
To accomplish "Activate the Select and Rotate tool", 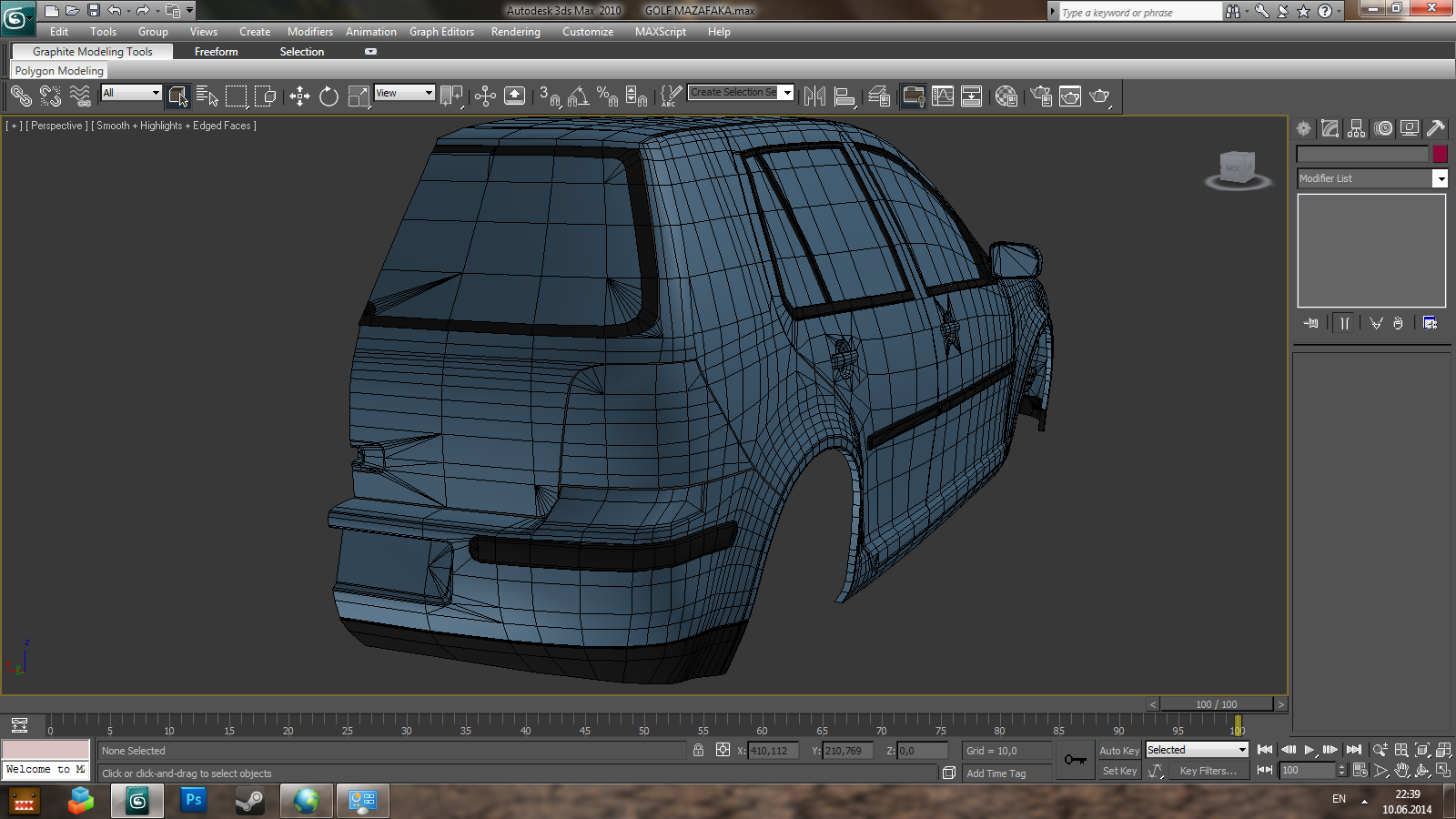I will pyautogui.click(x=329, y=96).
